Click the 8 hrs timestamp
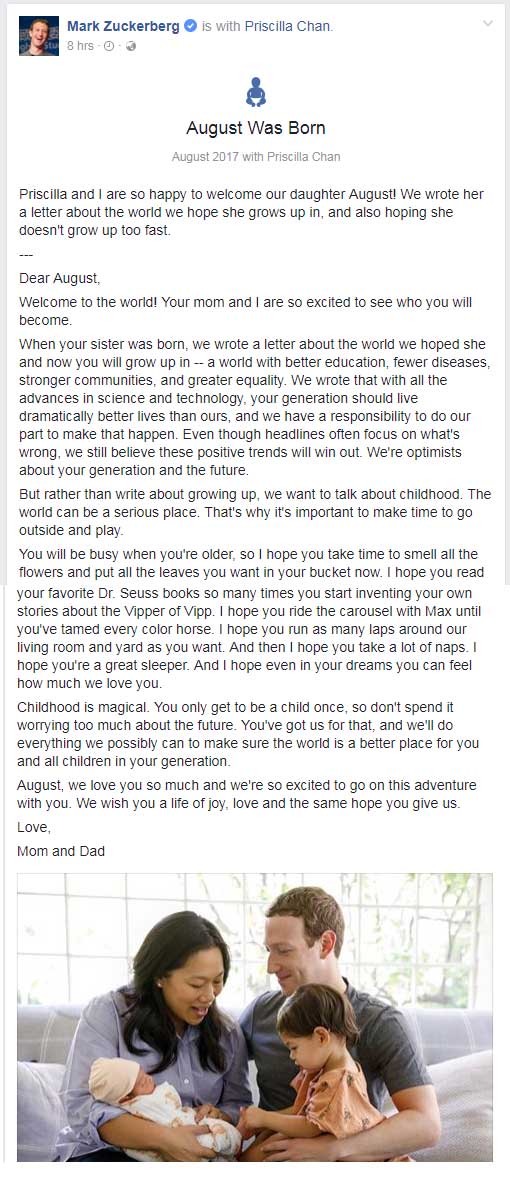 click(81, 46)
